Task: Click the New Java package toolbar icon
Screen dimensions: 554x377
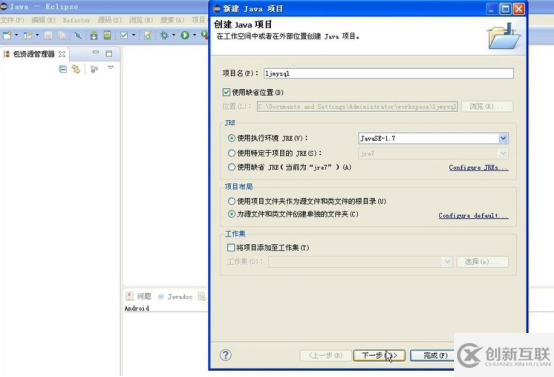Action: (28, 35)
